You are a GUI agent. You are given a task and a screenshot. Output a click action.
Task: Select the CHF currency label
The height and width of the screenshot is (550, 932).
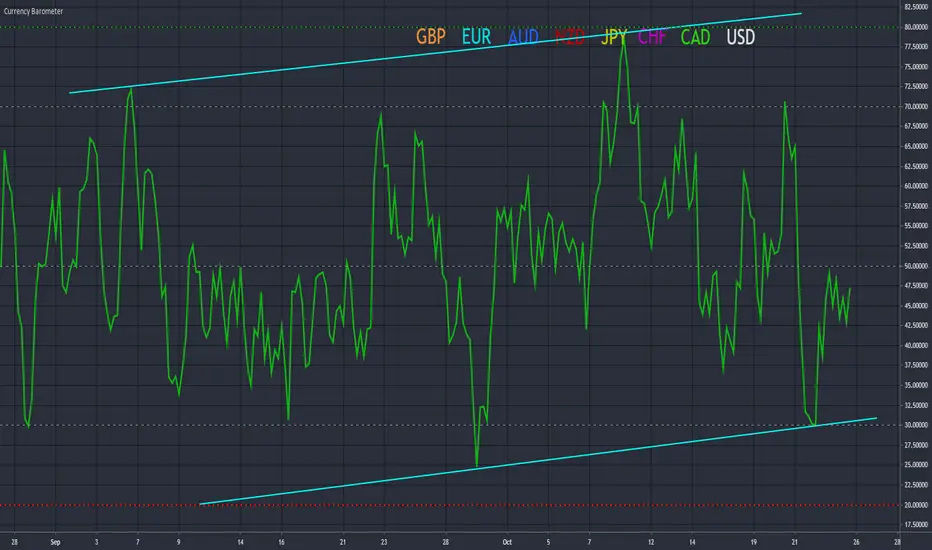coord(652,37)
